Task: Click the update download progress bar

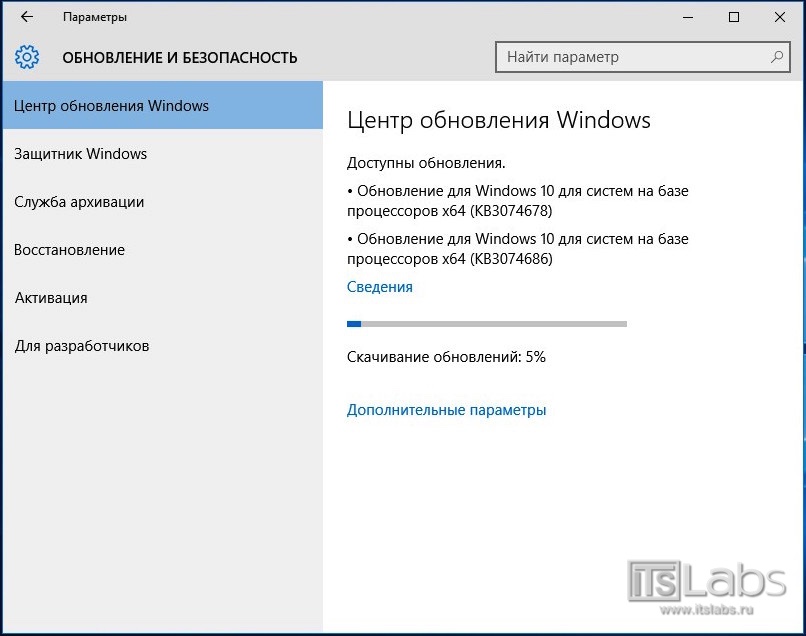Action: click(x=487, y=324)
